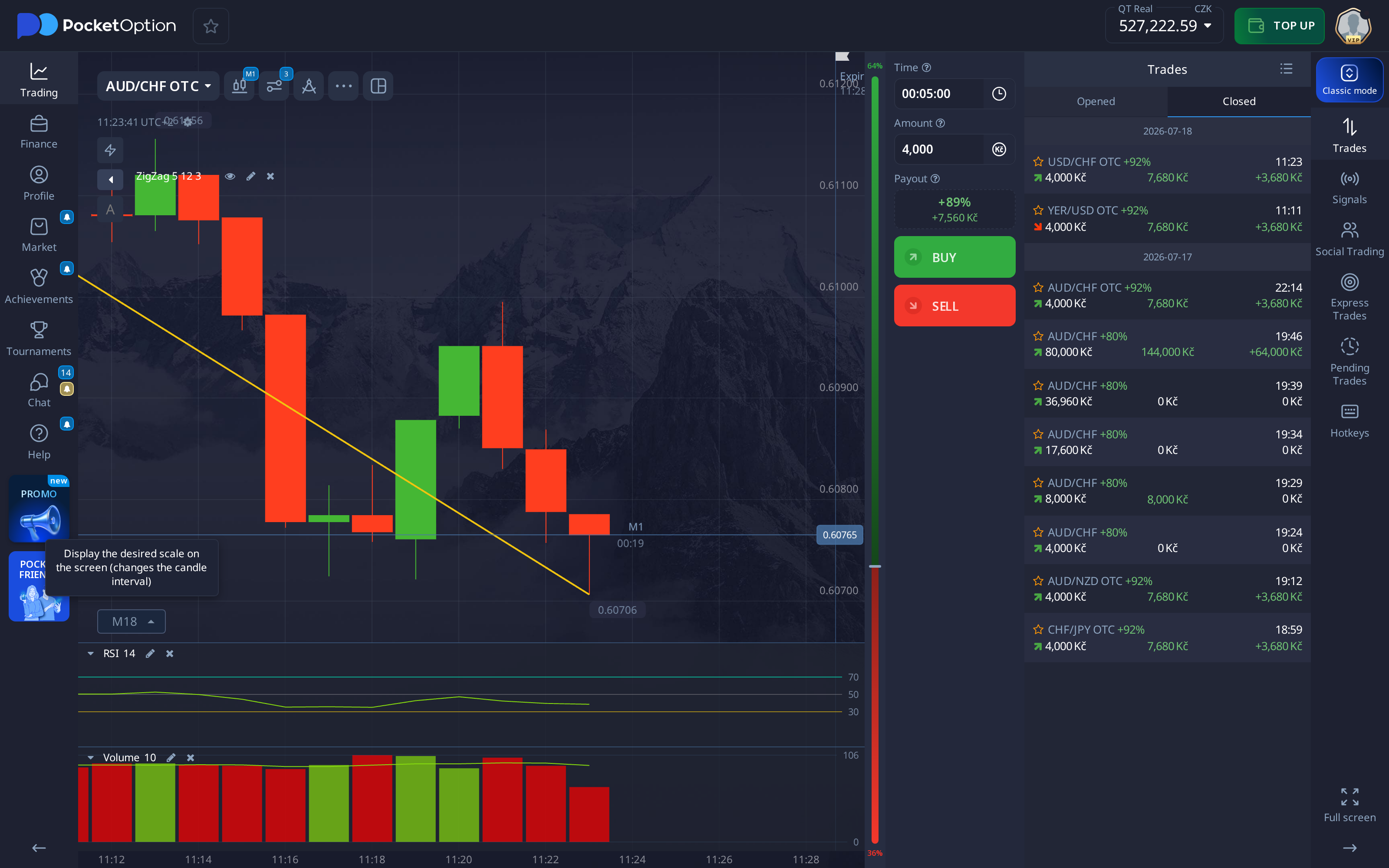The image size is (1389, 868).
Task: Open the AUD/CHF OTC asset dropdown
Action: 158,86
